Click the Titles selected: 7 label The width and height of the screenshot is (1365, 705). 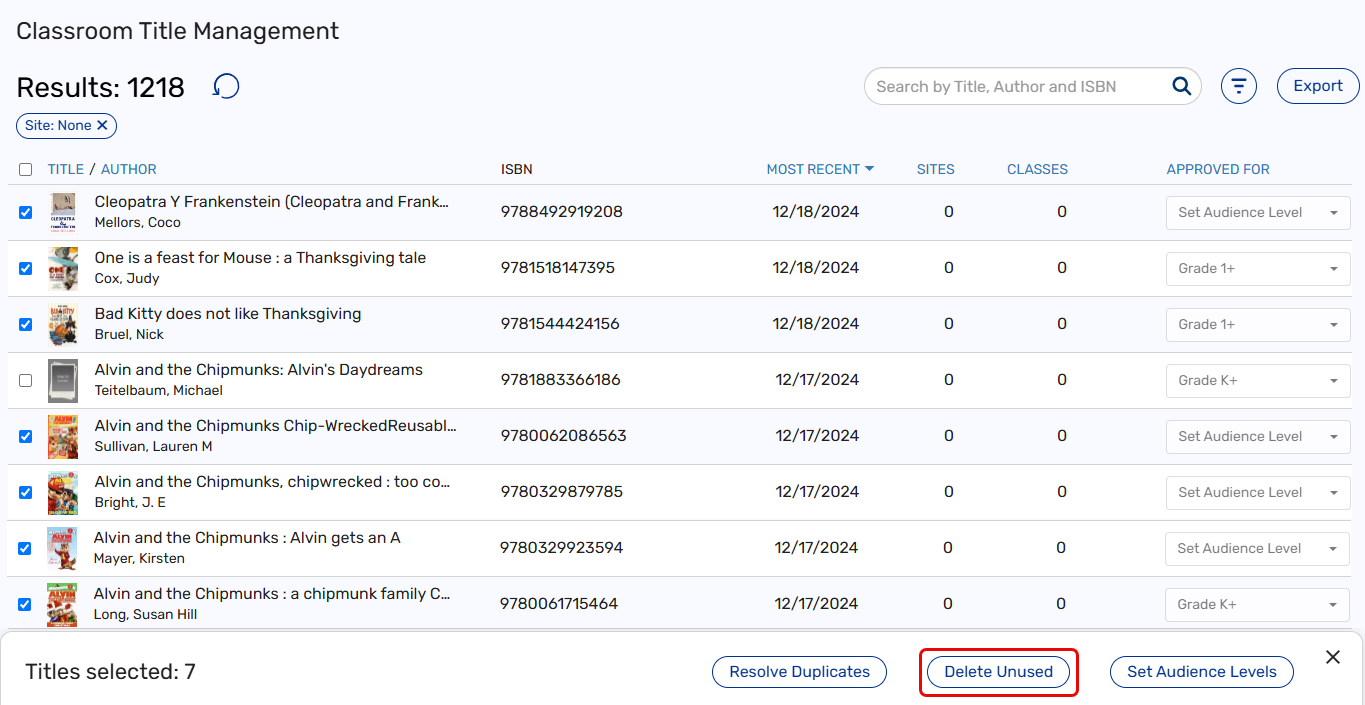point(111,672)
